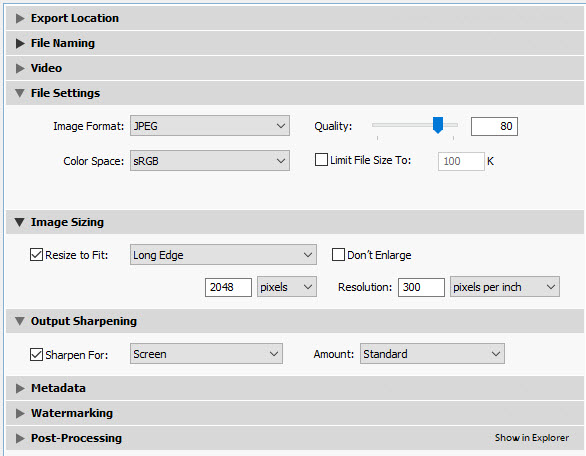Expand the Post-Processing section
Viewport: 586px width, 456px height.
tap(20, 438)
